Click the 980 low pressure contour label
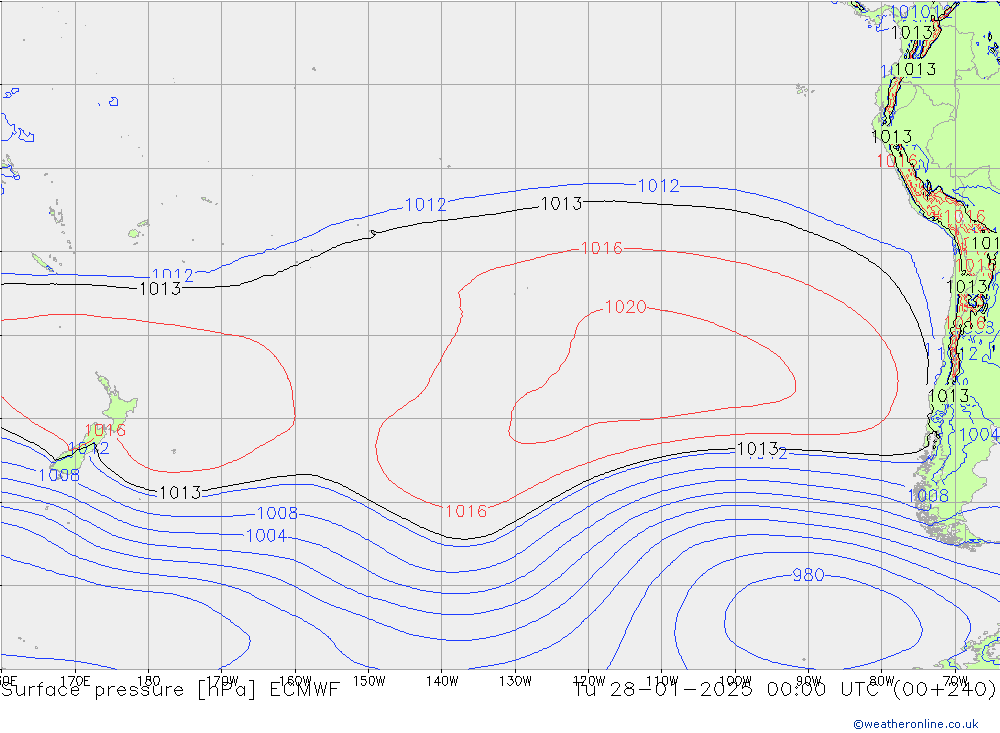 (x=808, y=575)
